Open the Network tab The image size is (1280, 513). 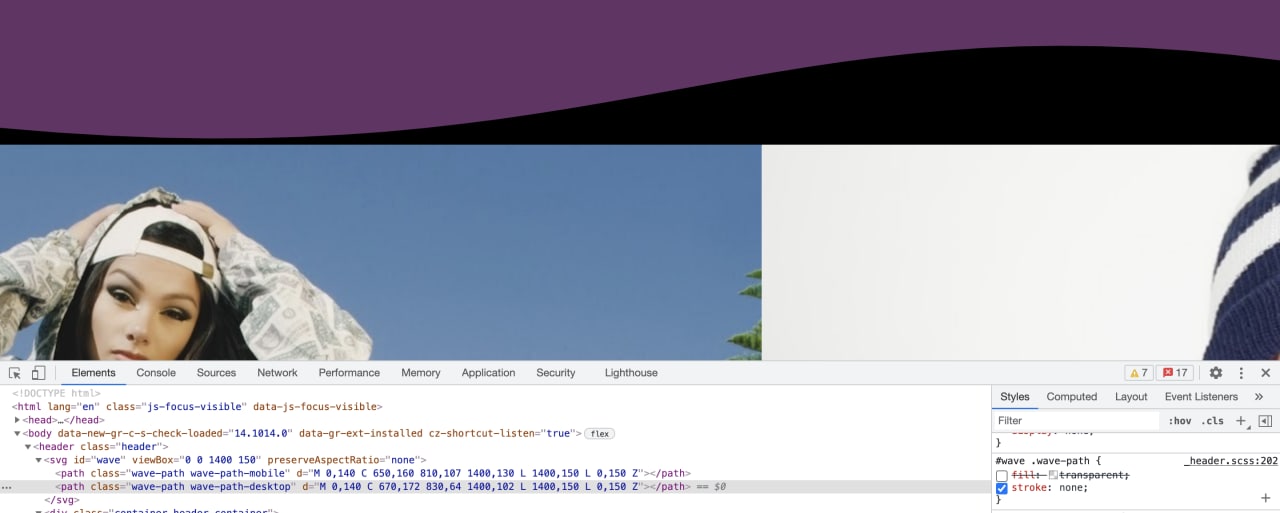coord(277,373)
